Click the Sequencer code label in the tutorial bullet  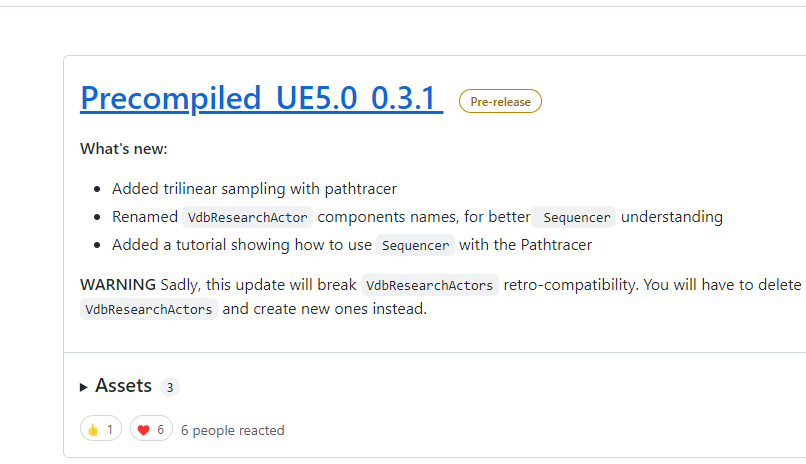click(x=417, y=245)
